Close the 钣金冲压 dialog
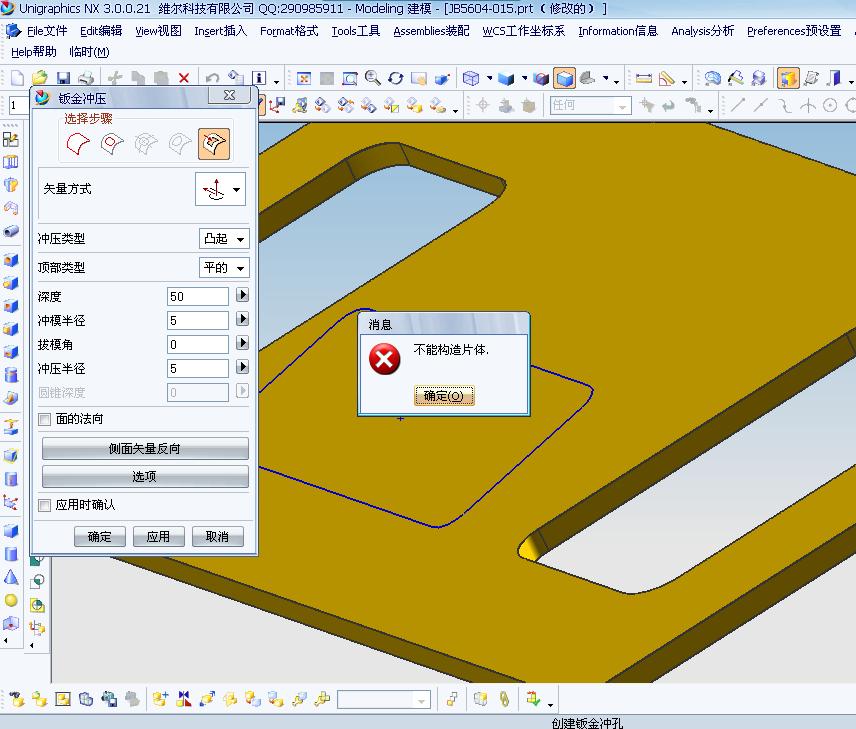The width and height of the screenshot is (856, 729). click(229, 95)
